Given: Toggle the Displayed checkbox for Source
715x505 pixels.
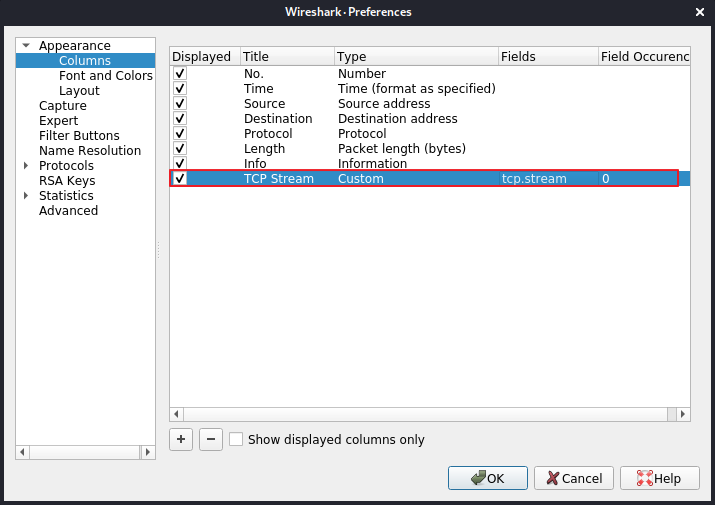Looking at the screenshot, I should pos(180,103).
